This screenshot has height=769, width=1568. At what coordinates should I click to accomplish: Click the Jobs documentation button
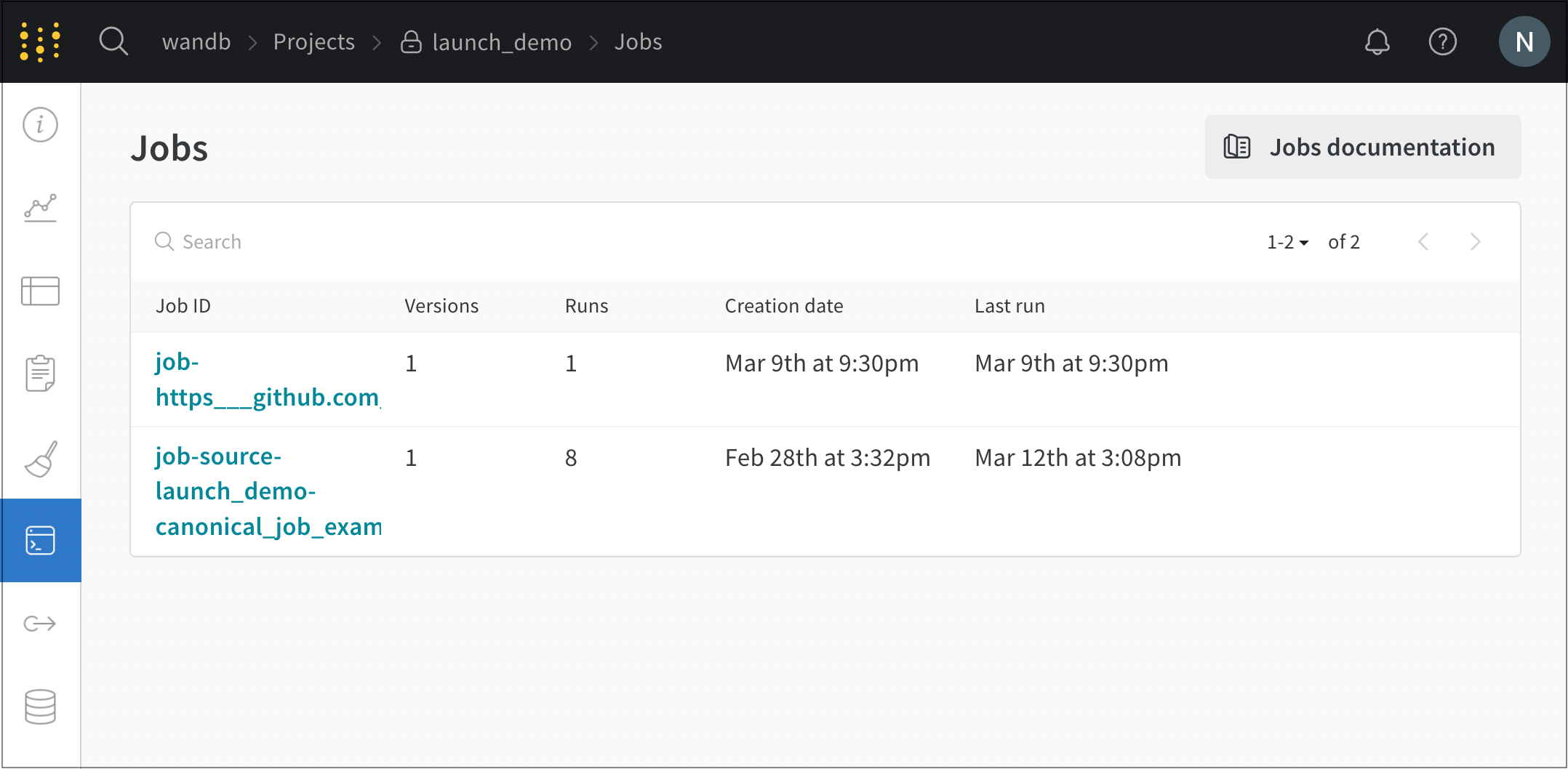pyautogui.click(x=1362, y=147)
